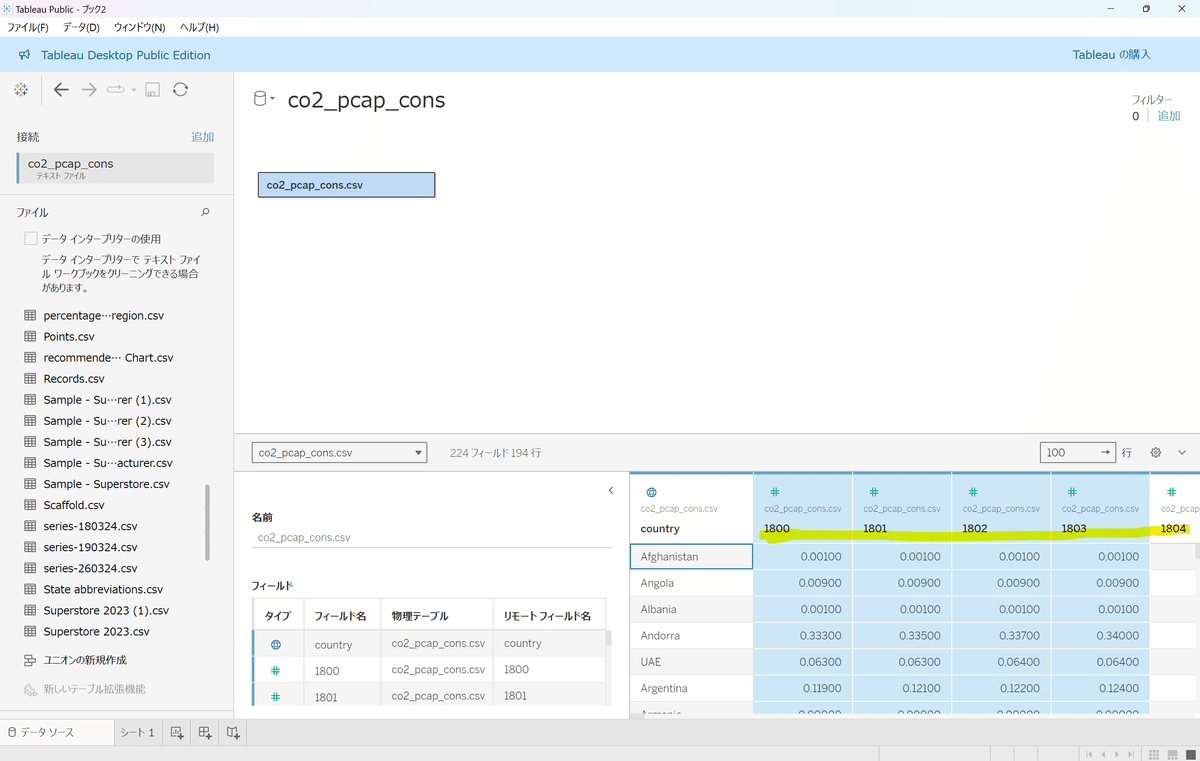1200x761 pixels.
Task: Expand the chevron right of the gear icon
Action: click(x=1181, y=453)
